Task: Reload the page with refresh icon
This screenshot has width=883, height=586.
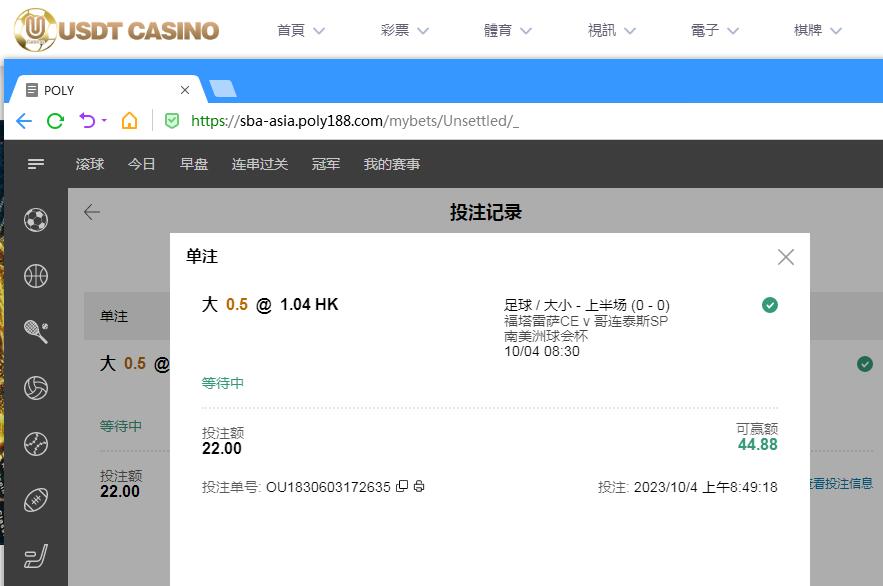Action: tap(55, 120)
